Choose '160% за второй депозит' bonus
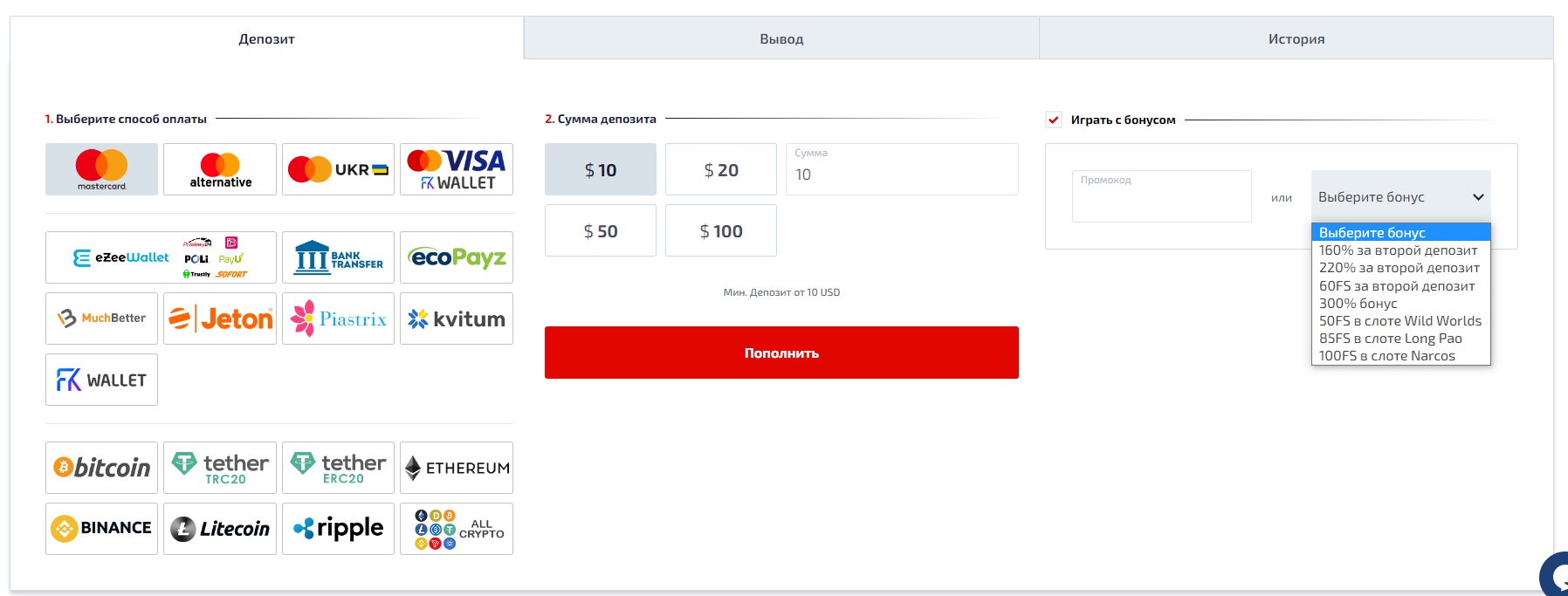 1400,250
